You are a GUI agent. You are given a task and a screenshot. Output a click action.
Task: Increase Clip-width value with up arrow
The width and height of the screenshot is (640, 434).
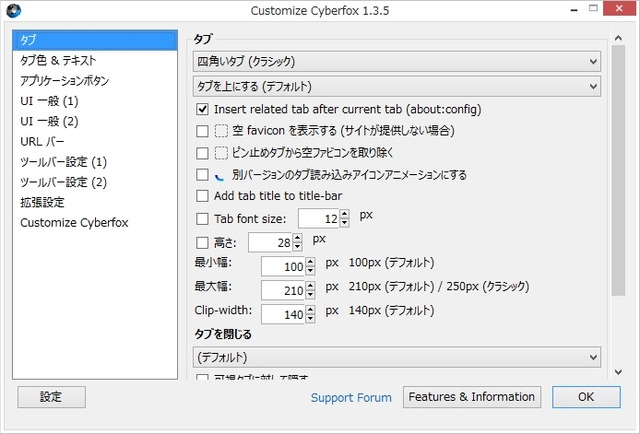(x=311, y=309)
